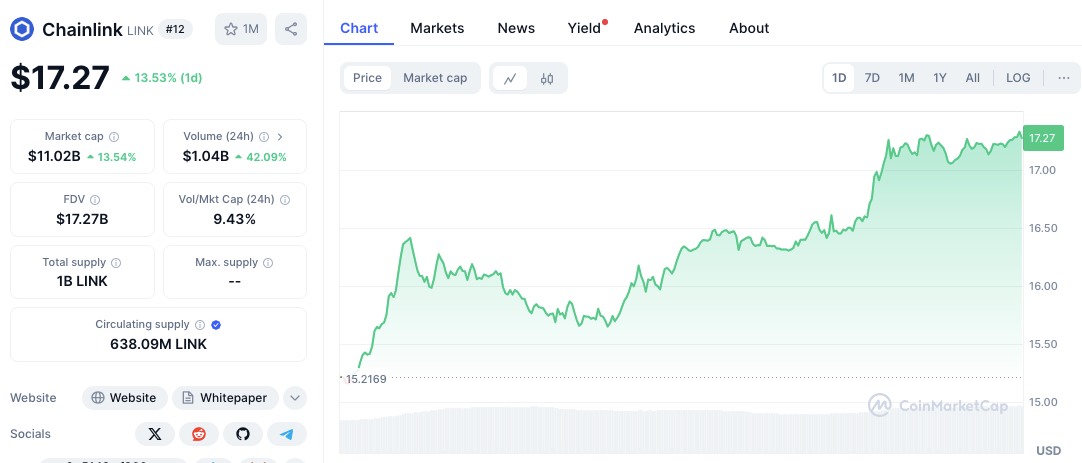Viewport: 1082px width, 463px height.
Task: Click the Chainlink logo icon
Action: point(22,29)
